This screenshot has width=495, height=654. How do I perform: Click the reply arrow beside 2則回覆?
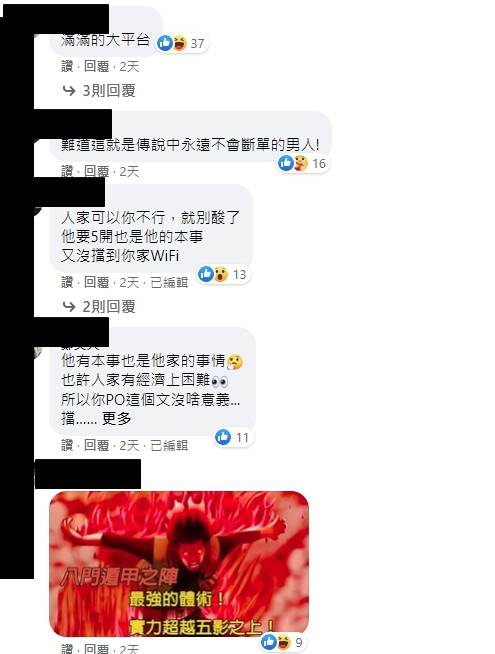(x=68, y=307)
